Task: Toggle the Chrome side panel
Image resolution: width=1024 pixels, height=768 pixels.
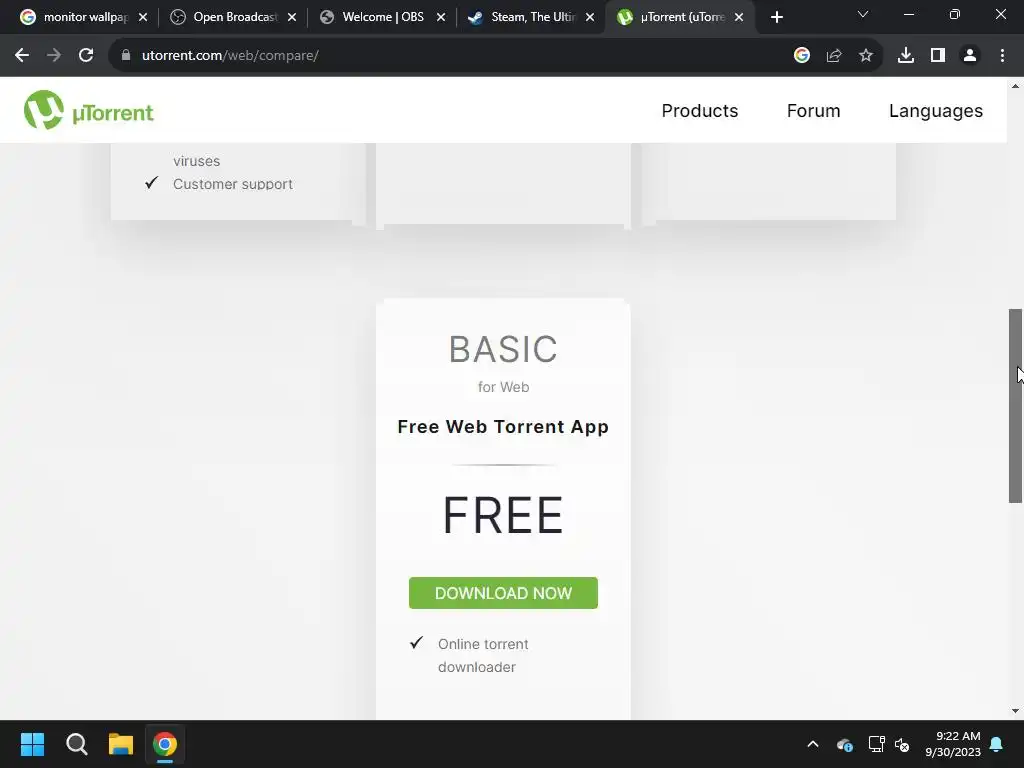Action: pyautogui.click(x=938, y=56)
